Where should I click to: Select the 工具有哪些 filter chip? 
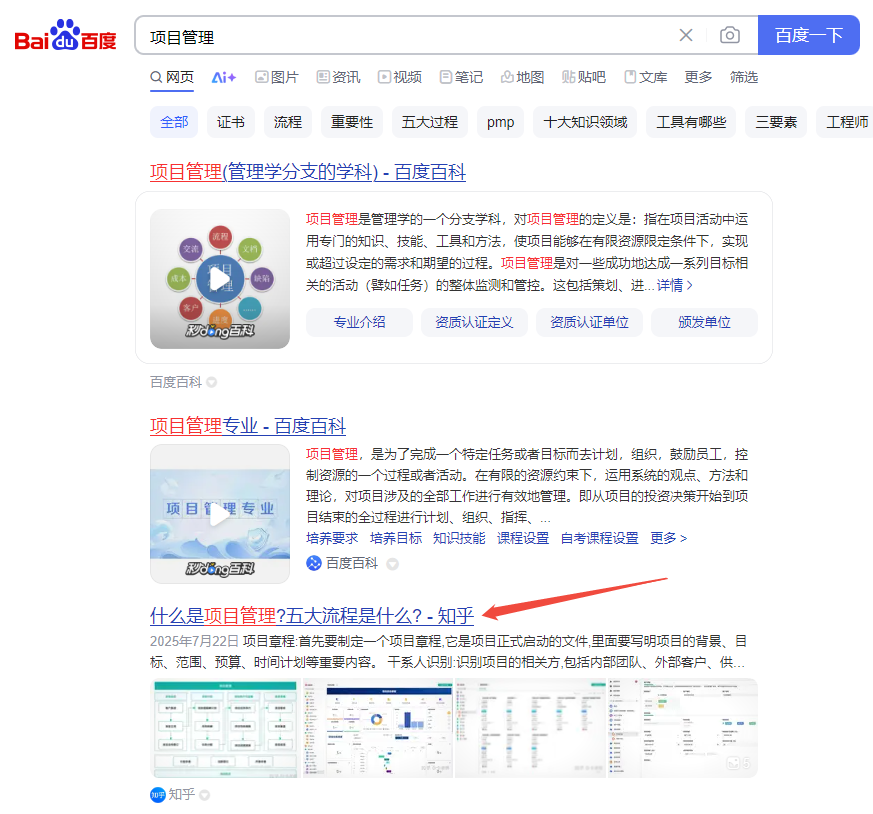point(691,122)
